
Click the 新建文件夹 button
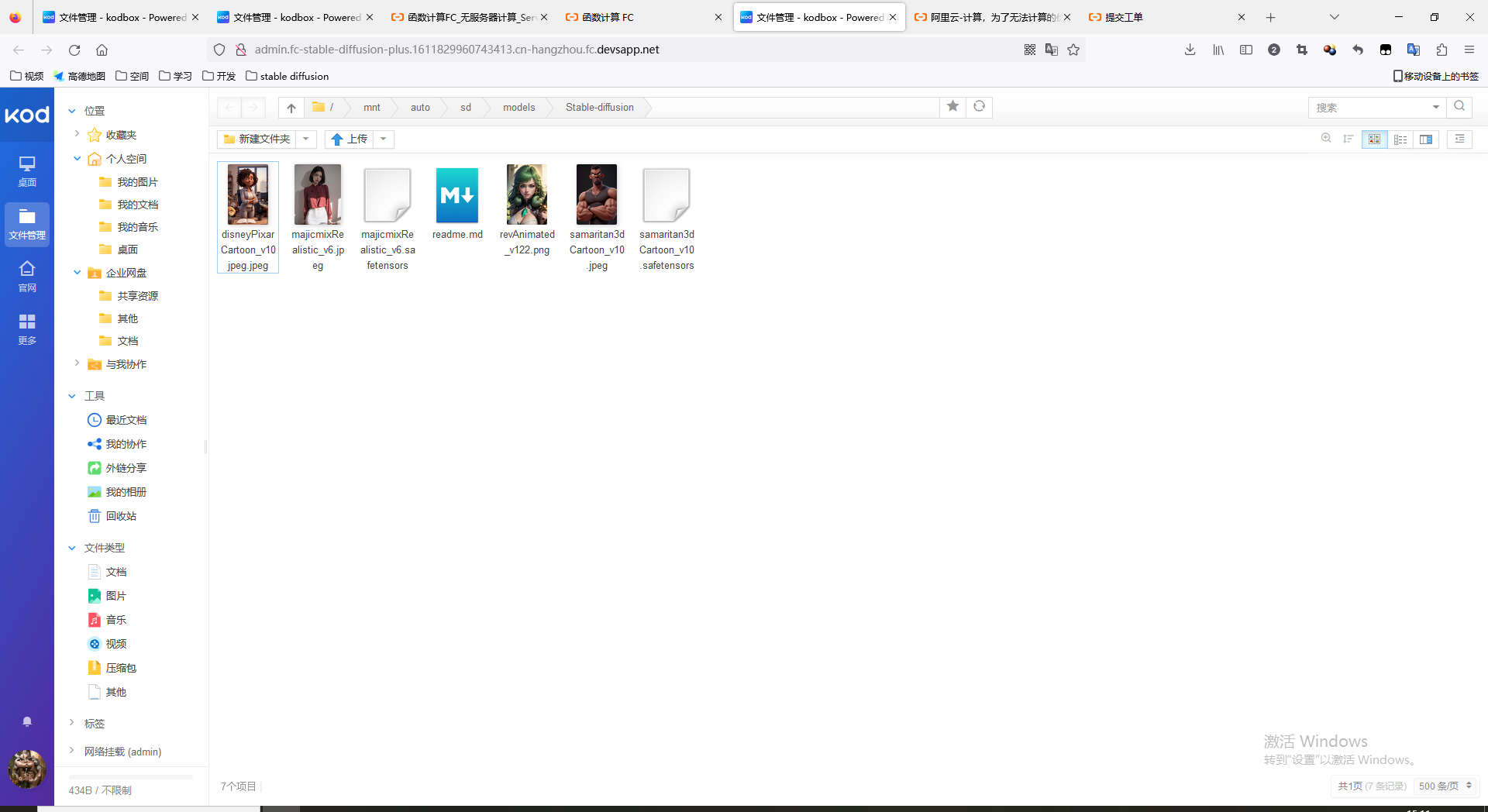(257, 139)
